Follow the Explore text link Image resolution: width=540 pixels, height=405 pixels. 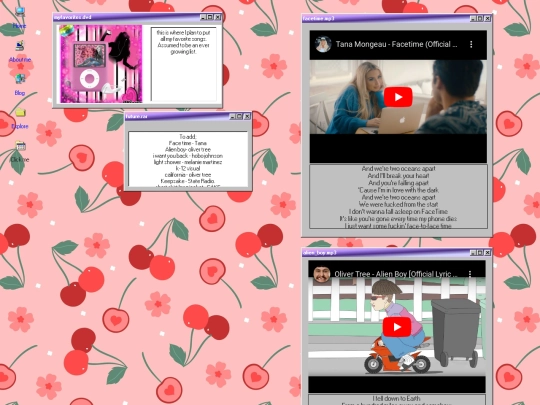20,126
